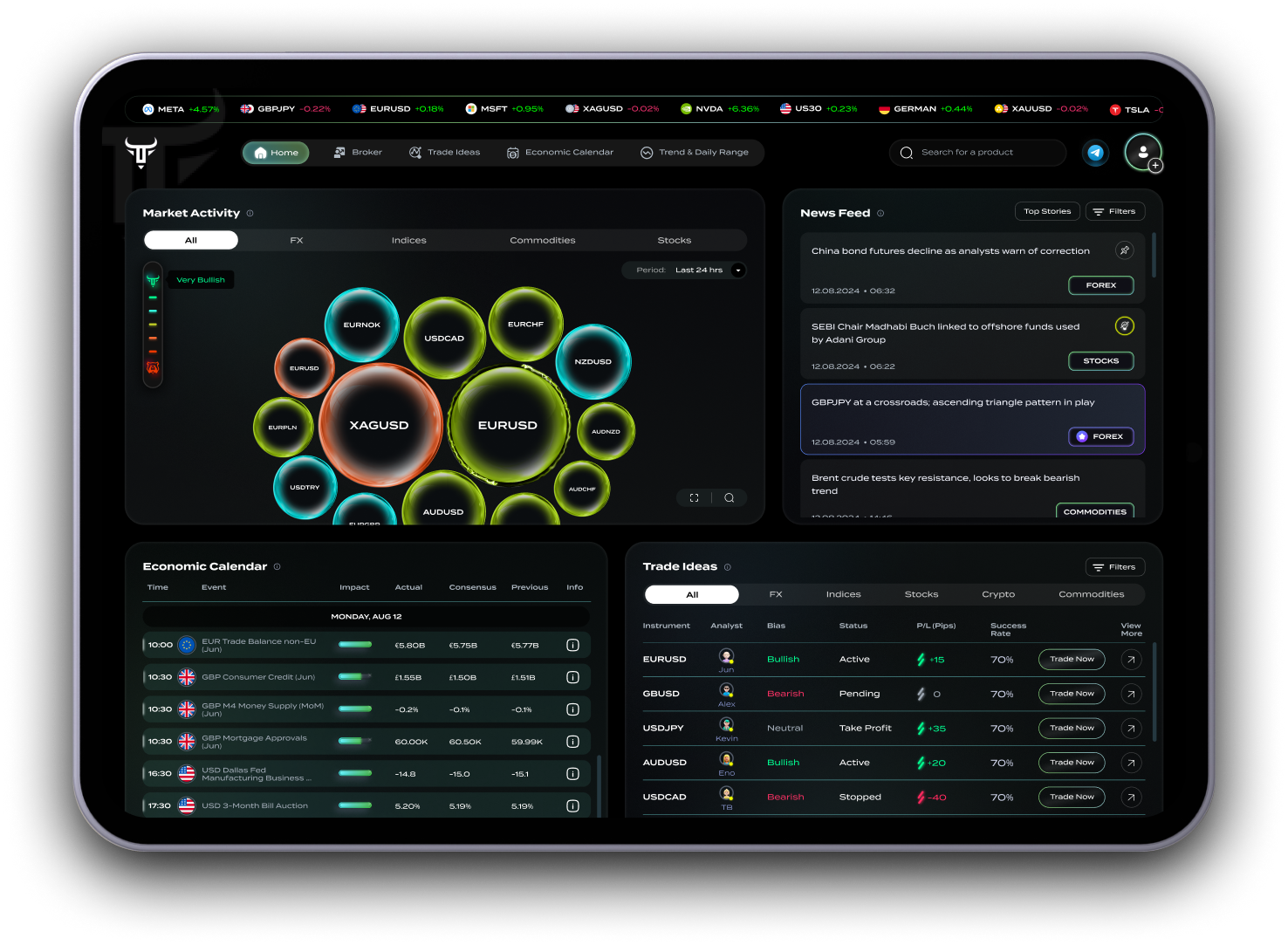1288x945 pixels.
Task: Click the info icon beside Market Activity title
Action: click(250, 214)
